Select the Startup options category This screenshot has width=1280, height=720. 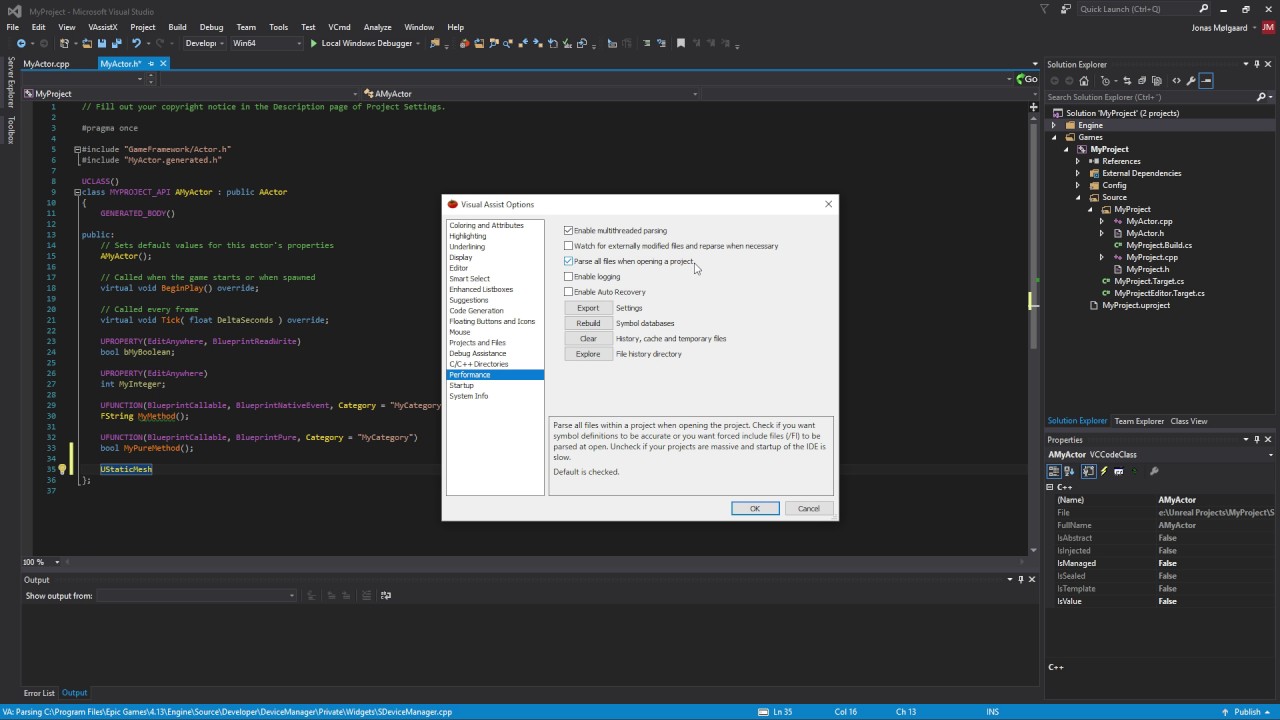461,386
